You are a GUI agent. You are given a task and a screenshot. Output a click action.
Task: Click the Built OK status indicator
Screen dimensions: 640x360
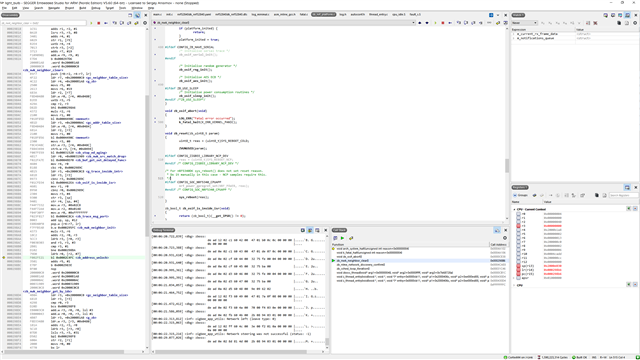pyautogui.click(x=579, y=357)
